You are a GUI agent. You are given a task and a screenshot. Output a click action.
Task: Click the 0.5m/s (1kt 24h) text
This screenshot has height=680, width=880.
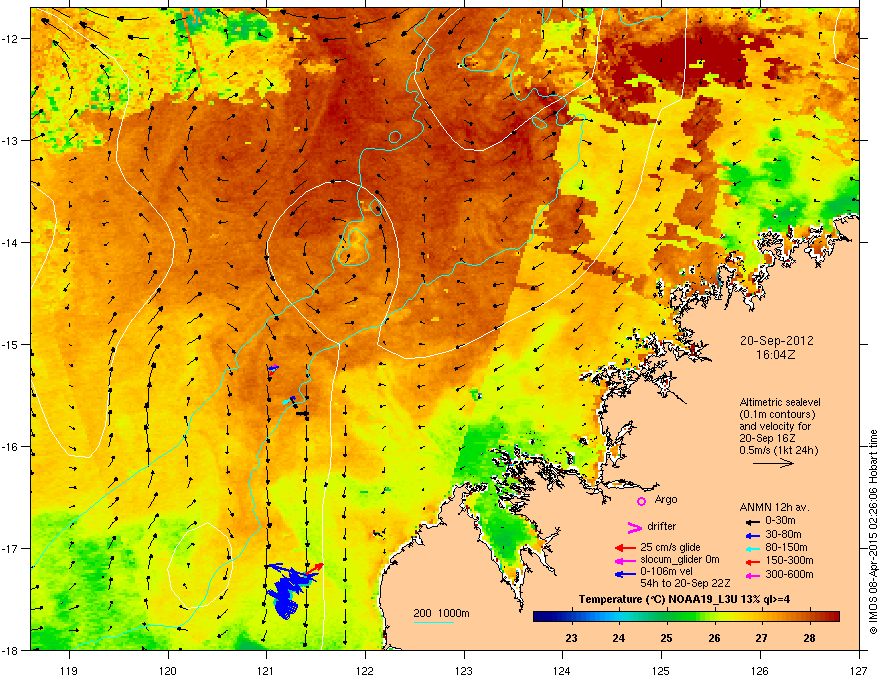[x=779, y=450]
